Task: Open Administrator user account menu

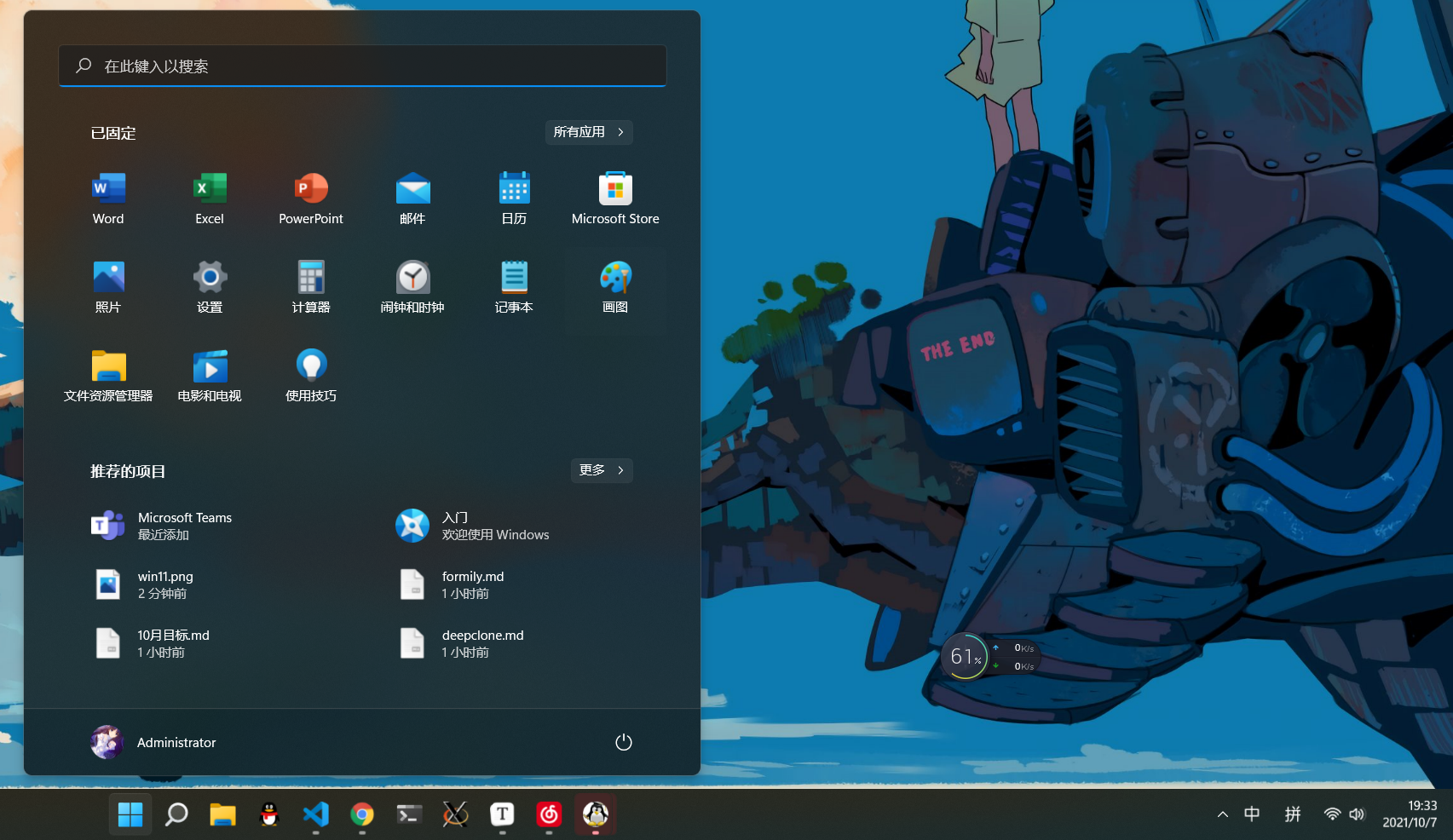Action: point(154,742)
